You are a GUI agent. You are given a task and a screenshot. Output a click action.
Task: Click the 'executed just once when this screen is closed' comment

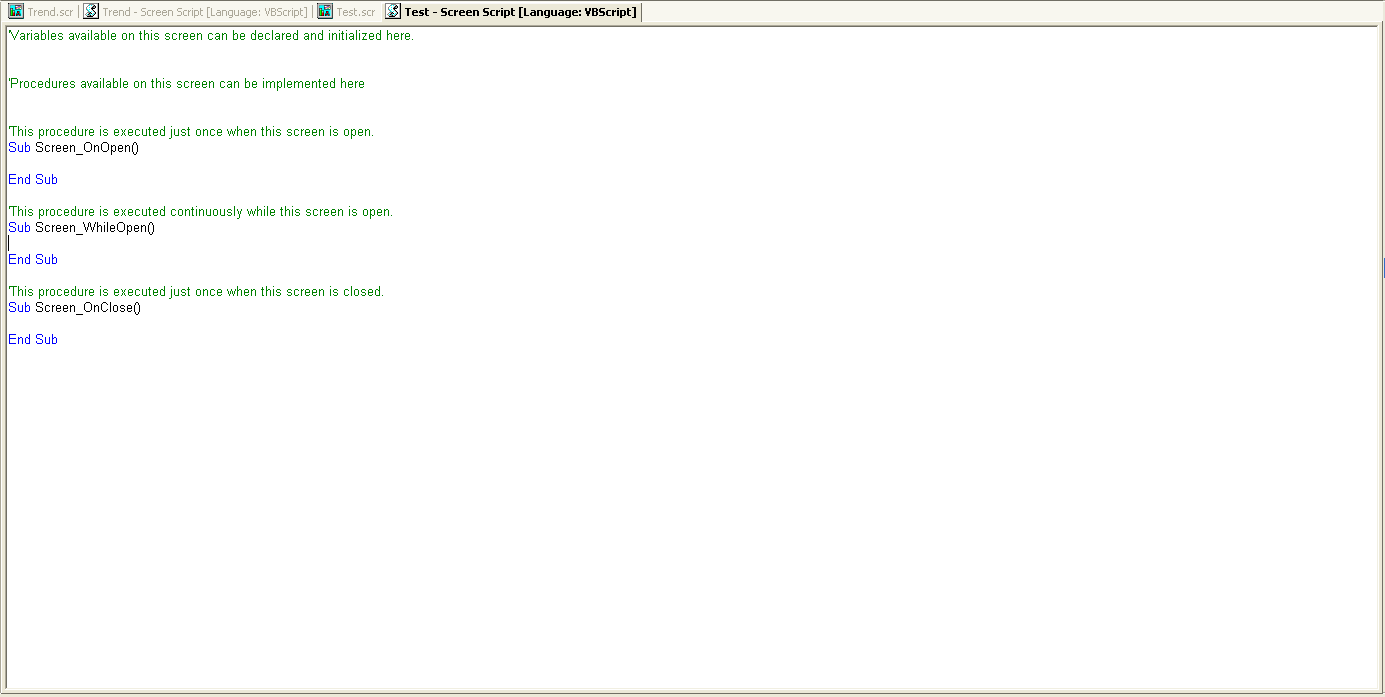coord(196,292)
